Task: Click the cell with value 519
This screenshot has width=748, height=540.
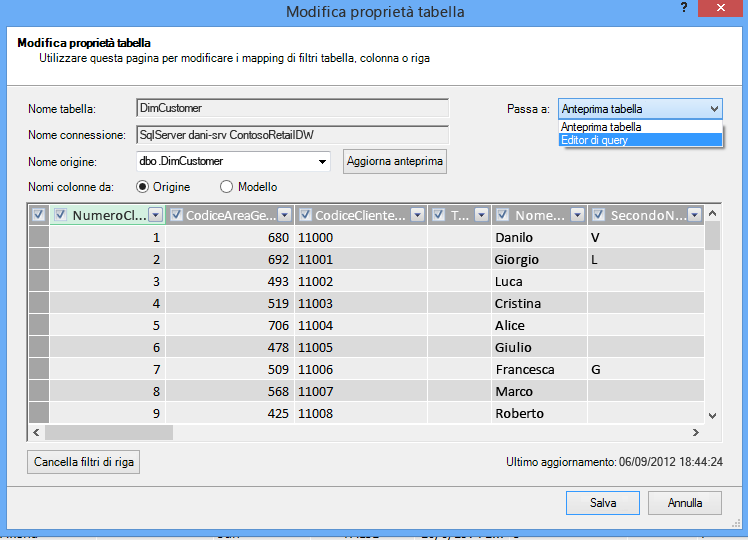Action: (x=230, y=303)
